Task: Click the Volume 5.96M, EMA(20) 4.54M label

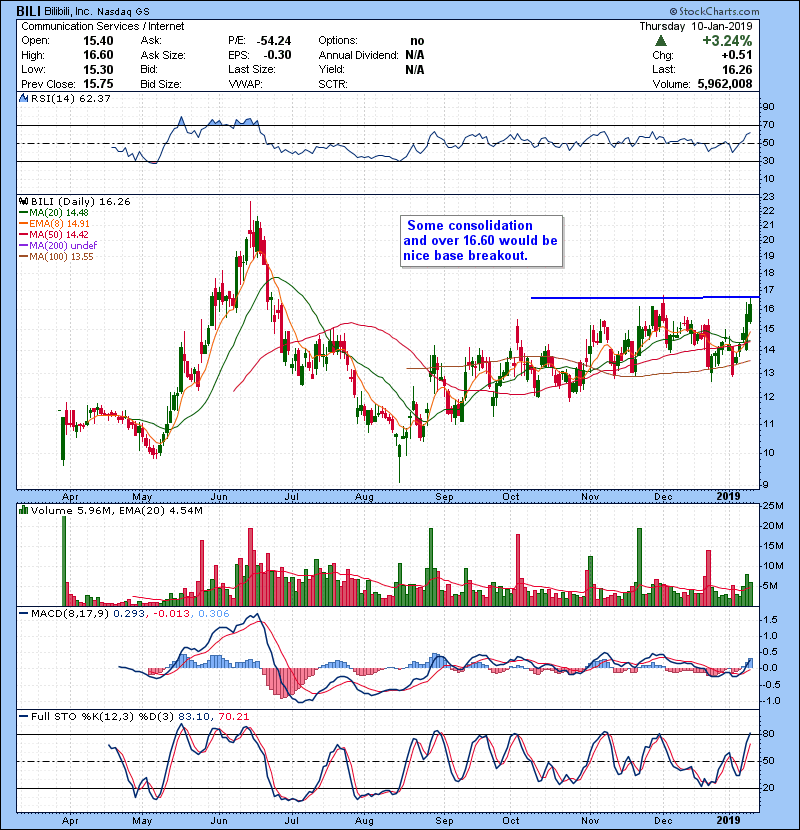Action: [116, 511]
